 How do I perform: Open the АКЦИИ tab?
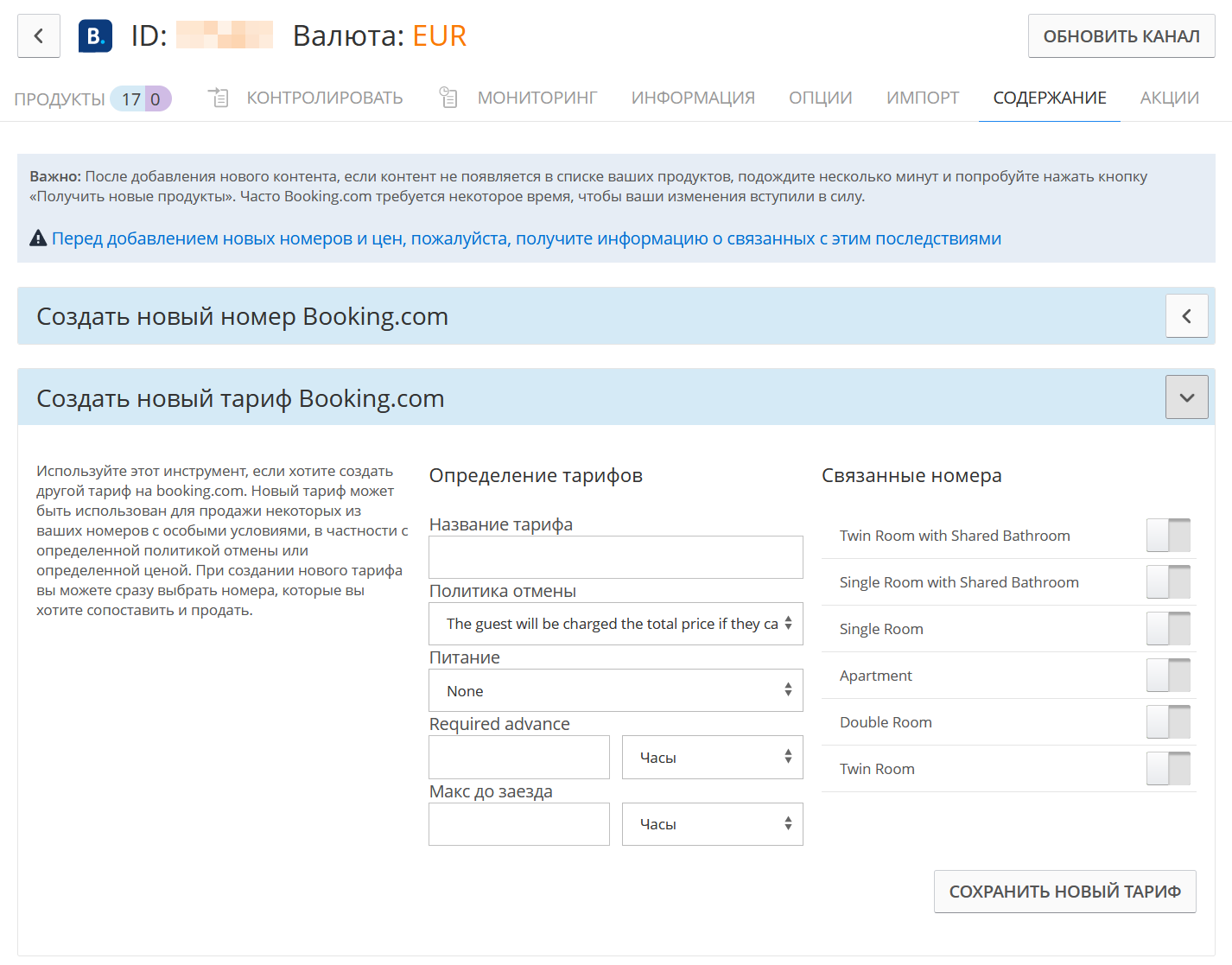click(x=1170, y=98)
